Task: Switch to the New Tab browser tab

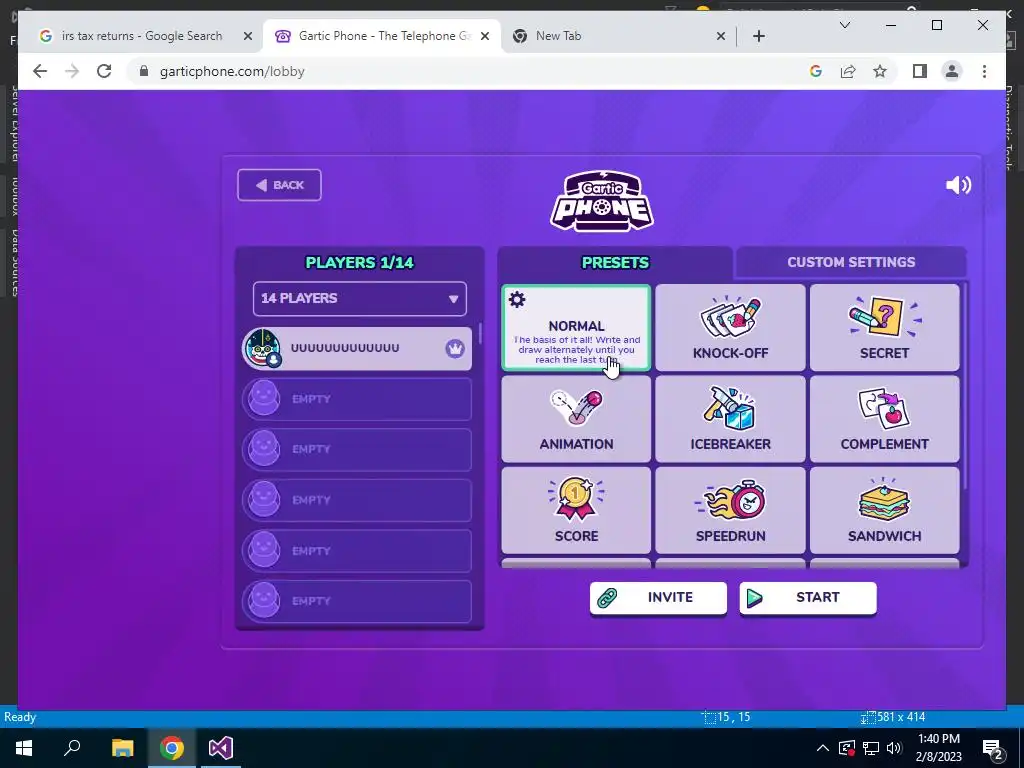Action: coord(614,36)
